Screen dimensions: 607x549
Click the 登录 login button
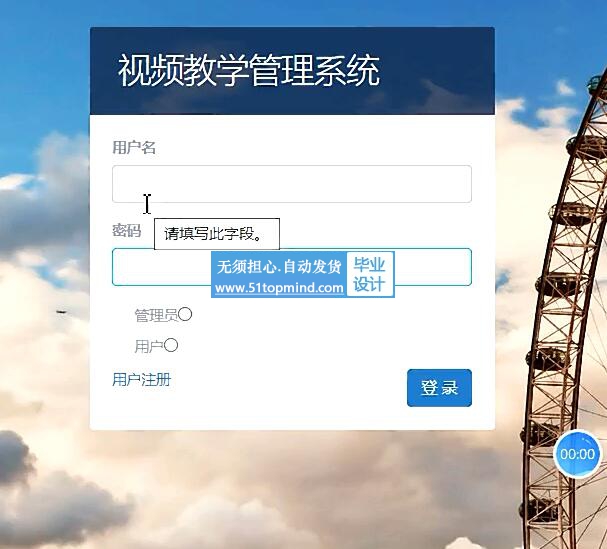pyautogui.click(x=439, y=388)
